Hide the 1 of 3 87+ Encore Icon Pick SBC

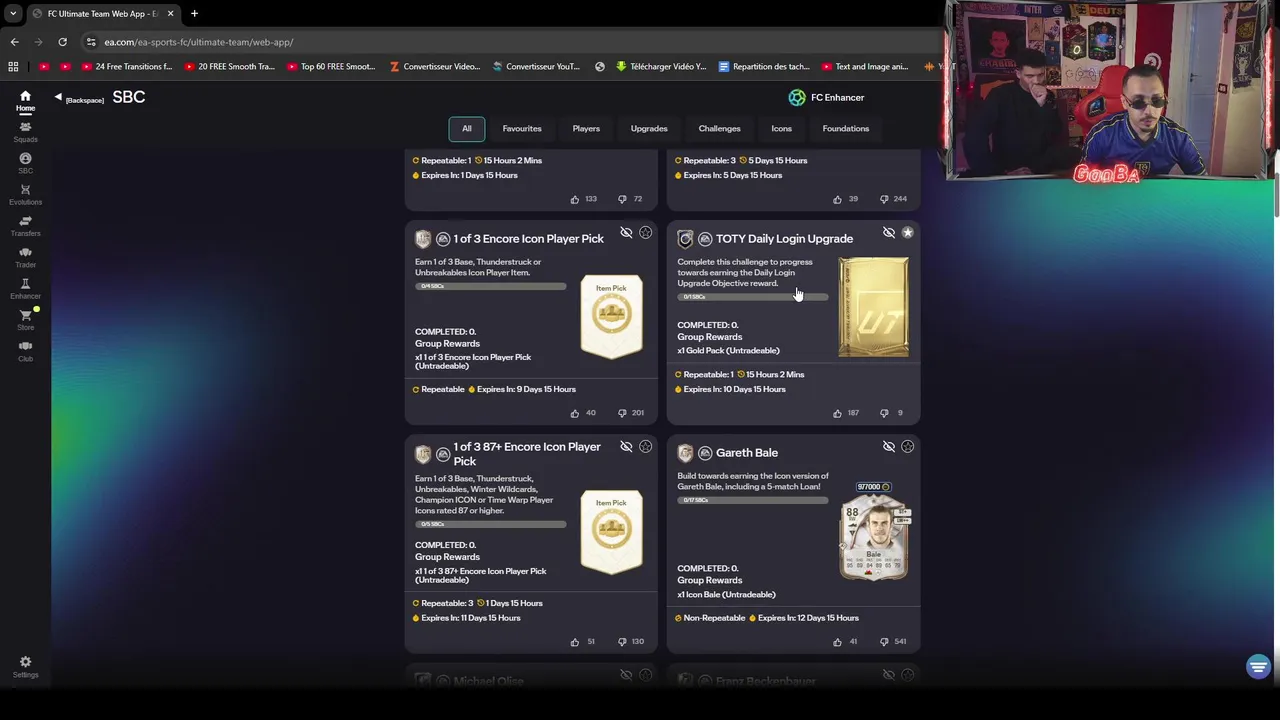coord(626,447)
